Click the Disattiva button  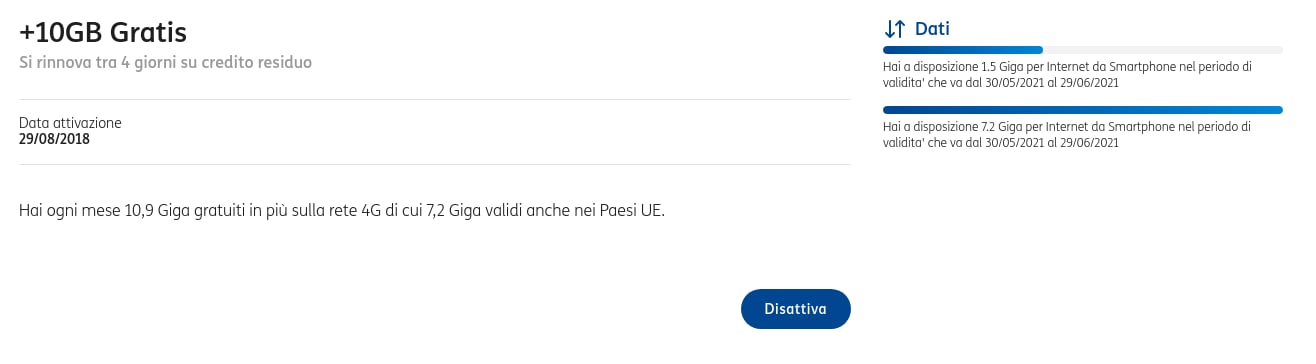click(x=795, y=309)
